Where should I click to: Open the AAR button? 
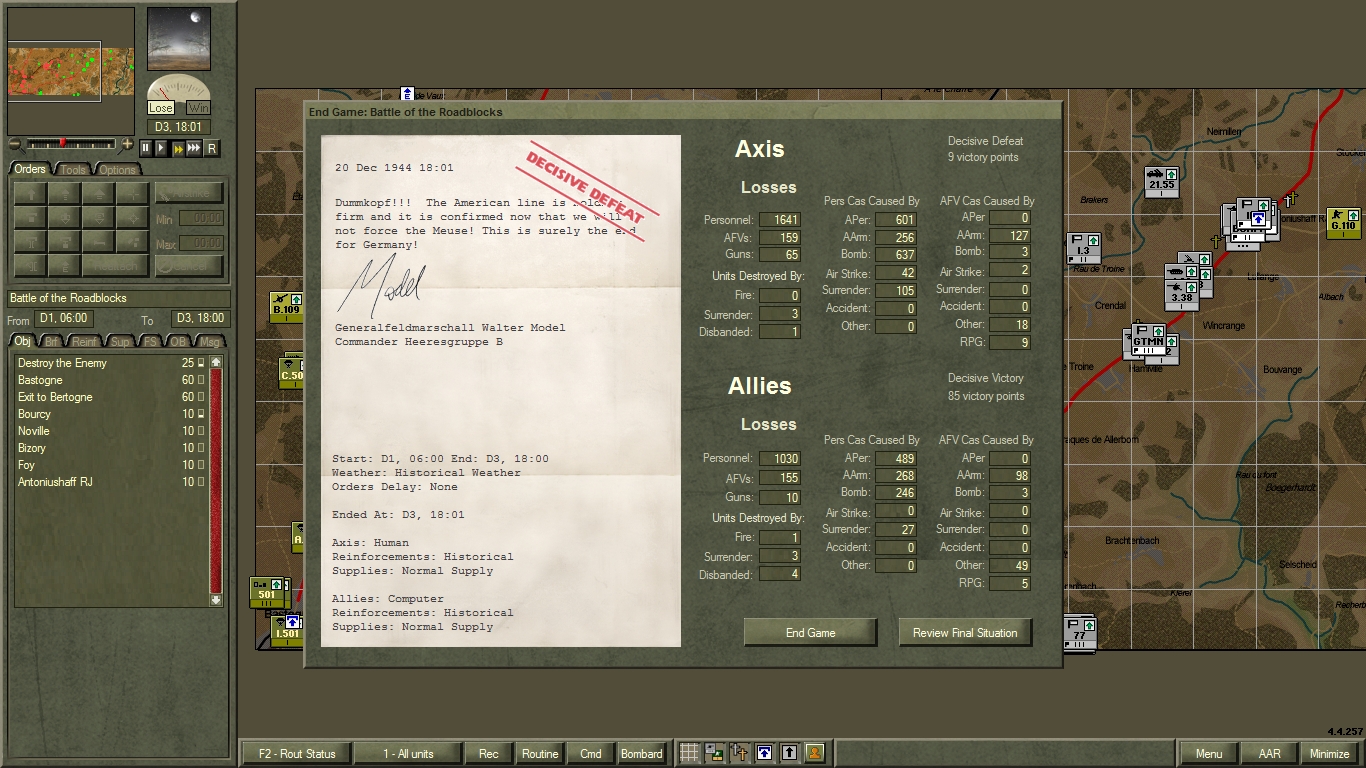click(1270, 754)
